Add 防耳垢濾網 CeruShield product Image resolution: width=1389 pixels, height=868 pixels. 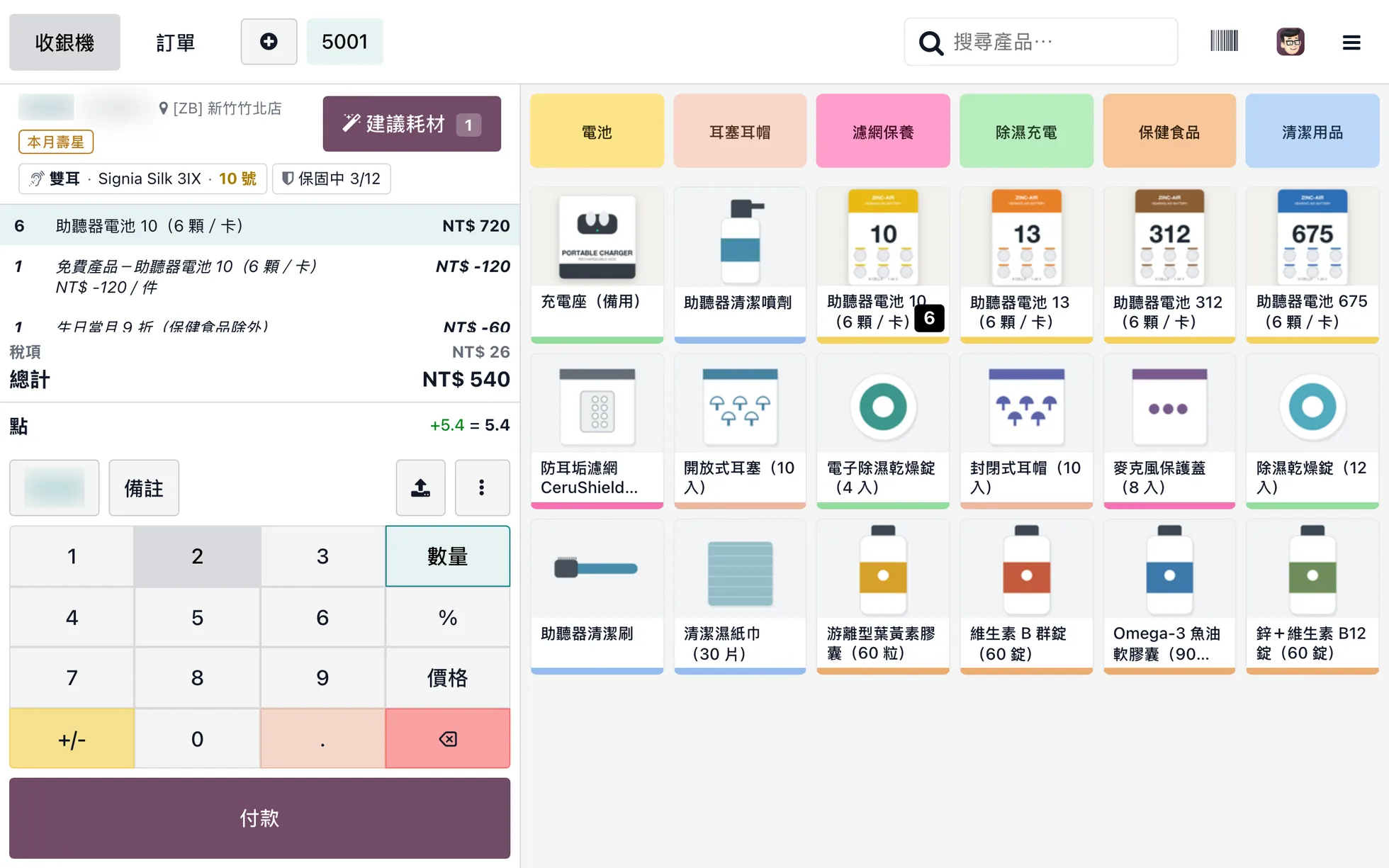click(x=597, y=431)
